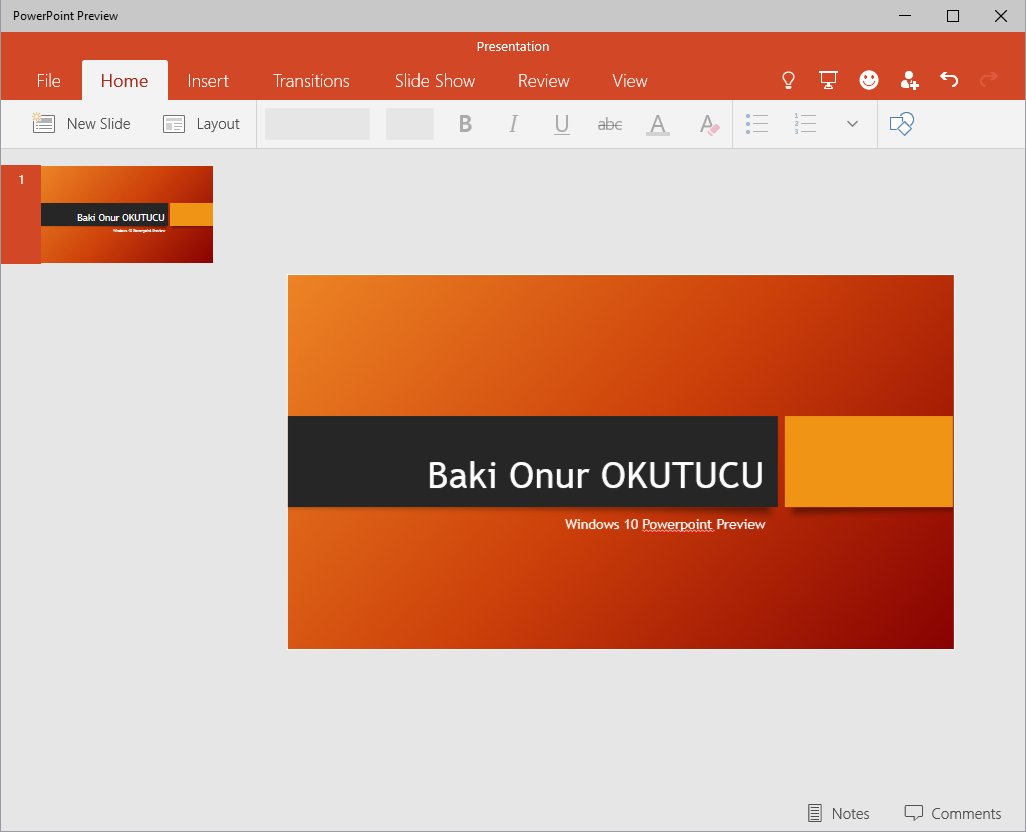Image resolution: width=1026 pixels, height=832 pixels.
Task: Click the Bold formatting icon
Action: 465,124
